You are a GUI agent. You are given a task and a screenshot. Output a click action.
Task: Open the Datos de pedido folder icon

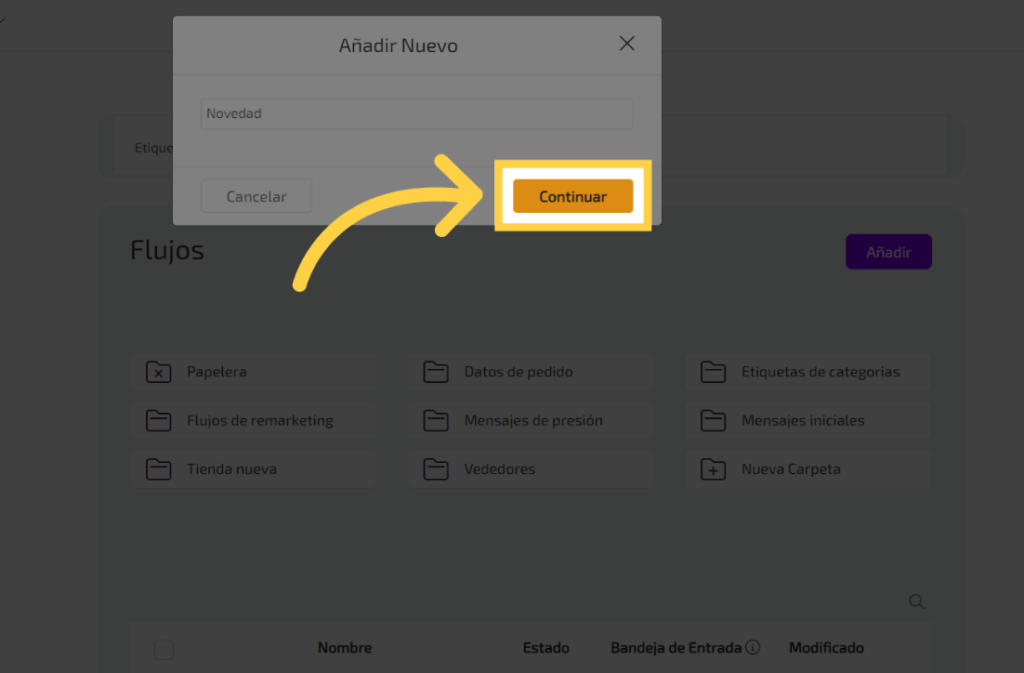(435, 372)
